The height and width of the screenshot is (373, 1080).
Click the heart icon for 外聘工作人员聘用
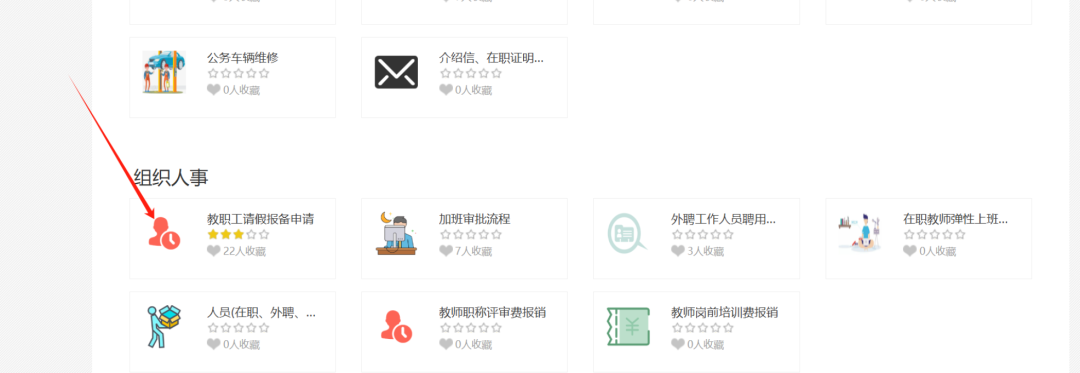(x=678, y=251)
